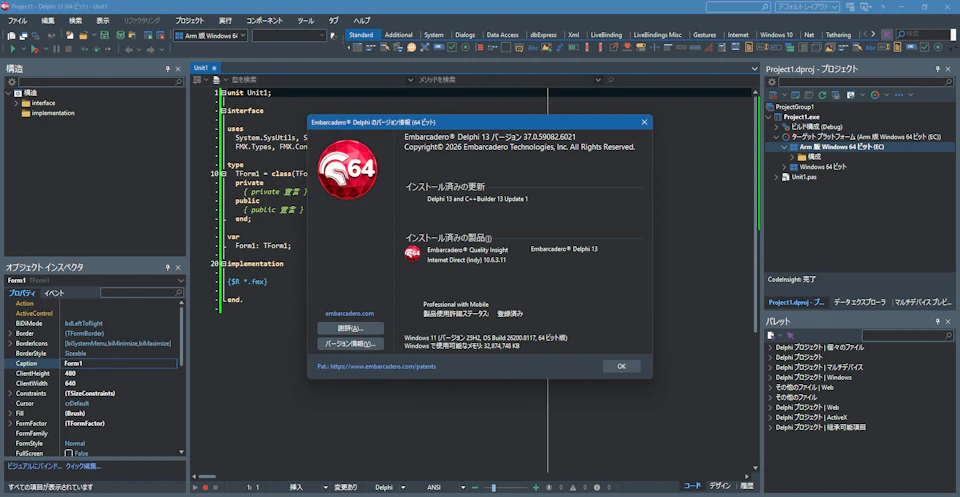
Task: Click the gear icon in Structure panel
Action: click(x=11, y=81)
